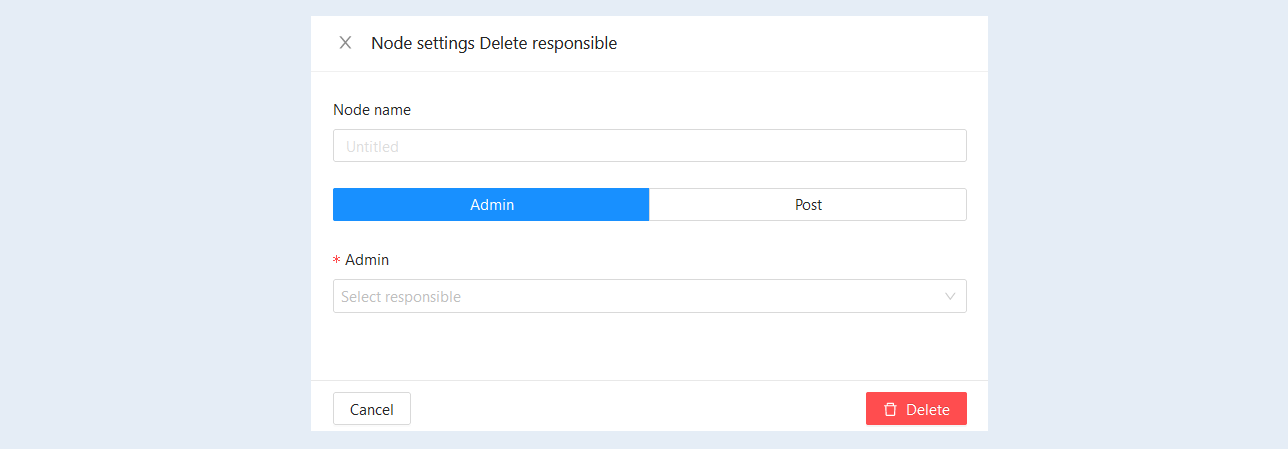Viewport: 1288px width, 449px height.
Task: Expand the Admin responsible combo box
Action: (x=650, y=296)
